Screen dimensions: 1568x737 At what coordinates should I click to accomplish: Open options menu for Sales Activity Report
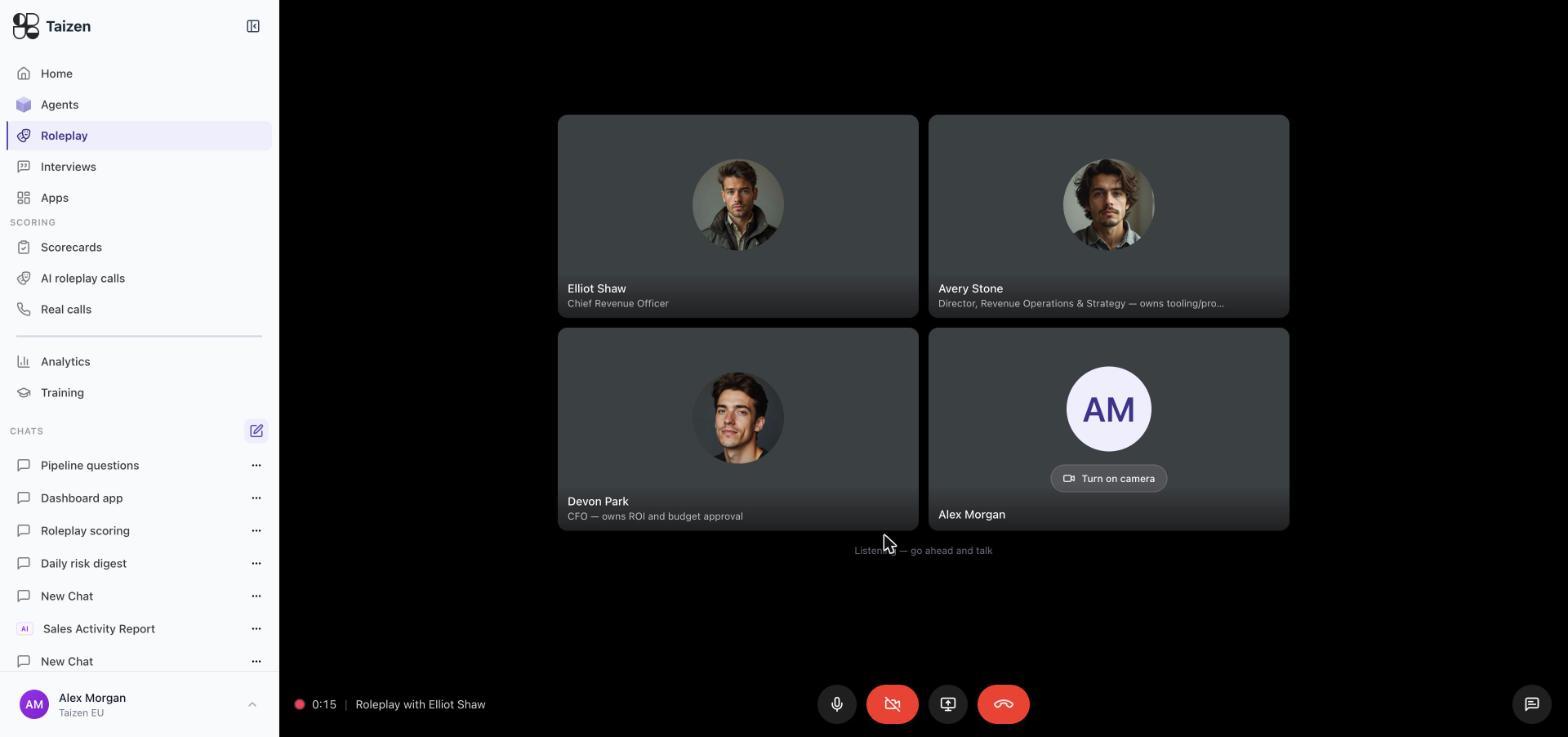(256, 629)
